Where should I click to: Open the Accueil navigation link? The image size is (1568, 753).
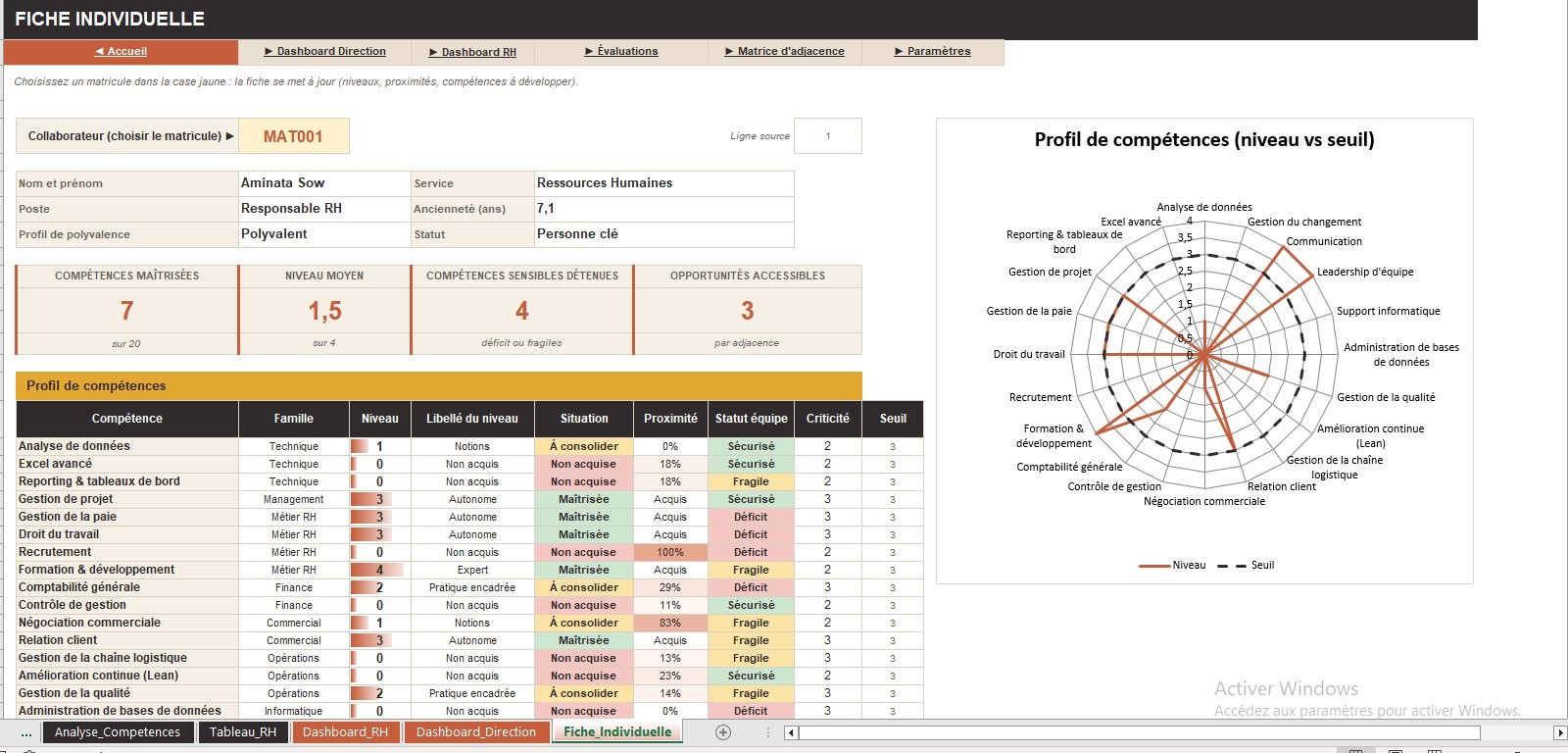(x=121, y=52)
